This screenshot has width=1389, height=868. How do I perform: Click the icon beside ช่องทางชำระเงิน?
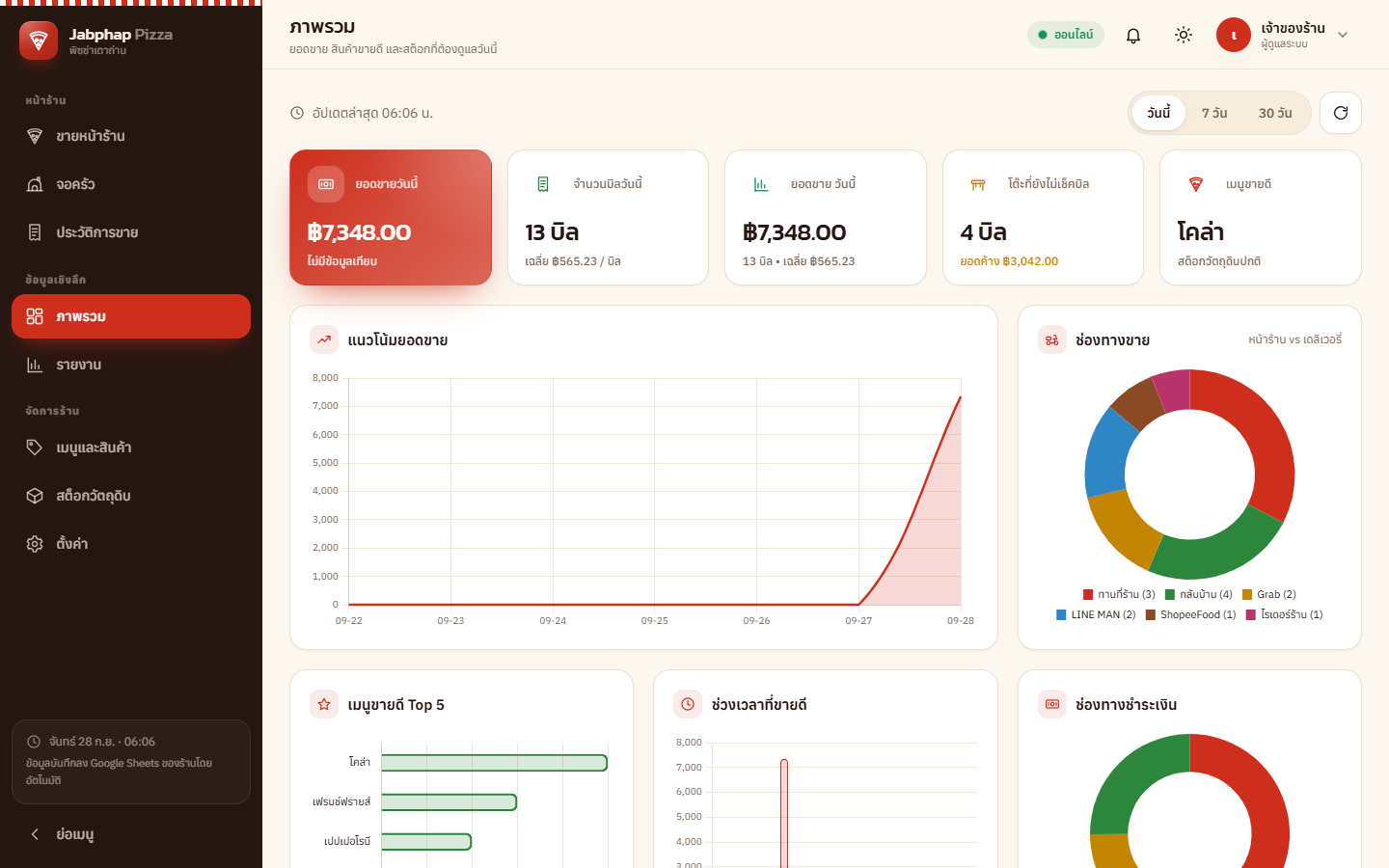coord(1052,704)
